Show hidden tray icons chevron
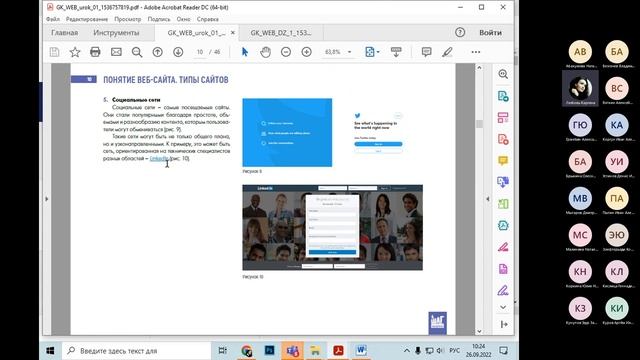 (407, 351)
